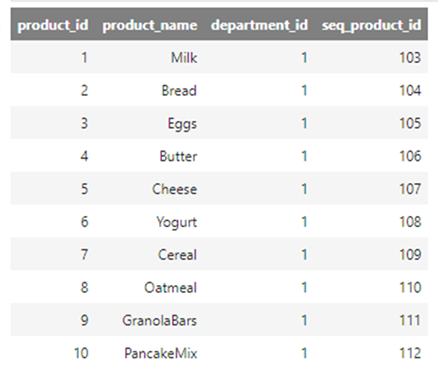Select the Eggs product name cell

click(182, 123)
